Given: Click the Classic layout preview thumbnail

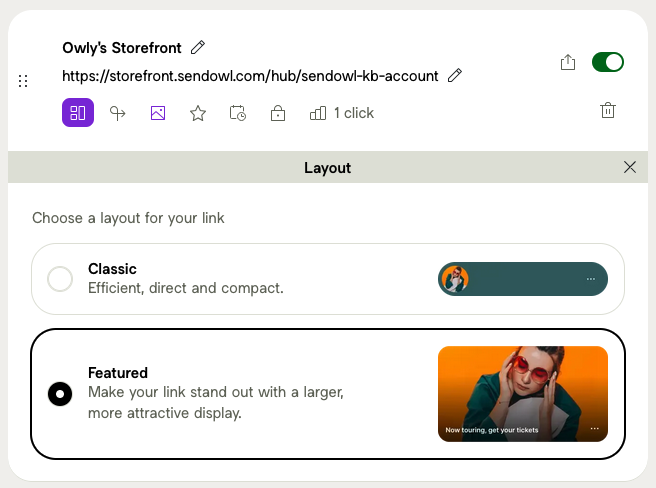Looking at the screenshot, I should pos(523,279).
